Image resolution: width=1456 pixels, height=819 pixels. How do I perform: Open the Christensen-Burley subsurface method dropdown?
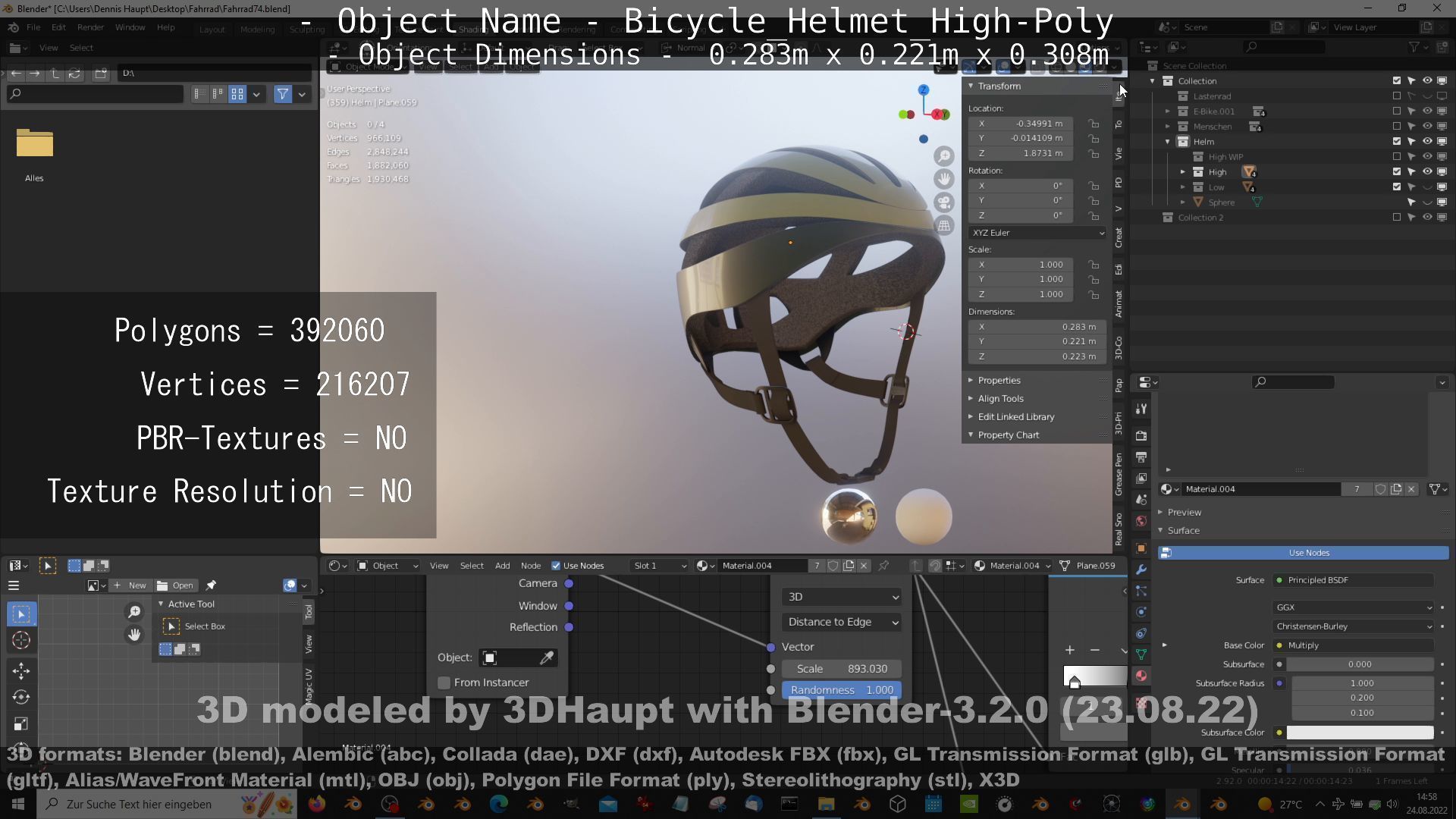click(x=1354, y=626)
